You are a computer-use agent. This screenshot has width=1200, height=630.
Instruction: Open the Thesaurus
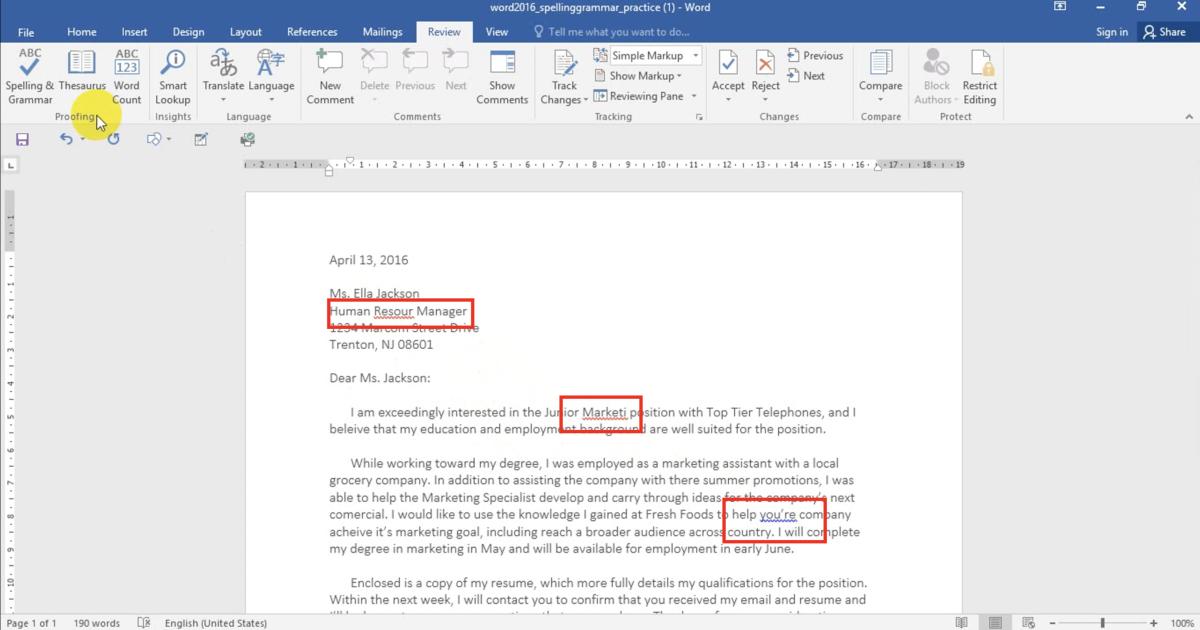pyautogui.click(x=82, y=70)
